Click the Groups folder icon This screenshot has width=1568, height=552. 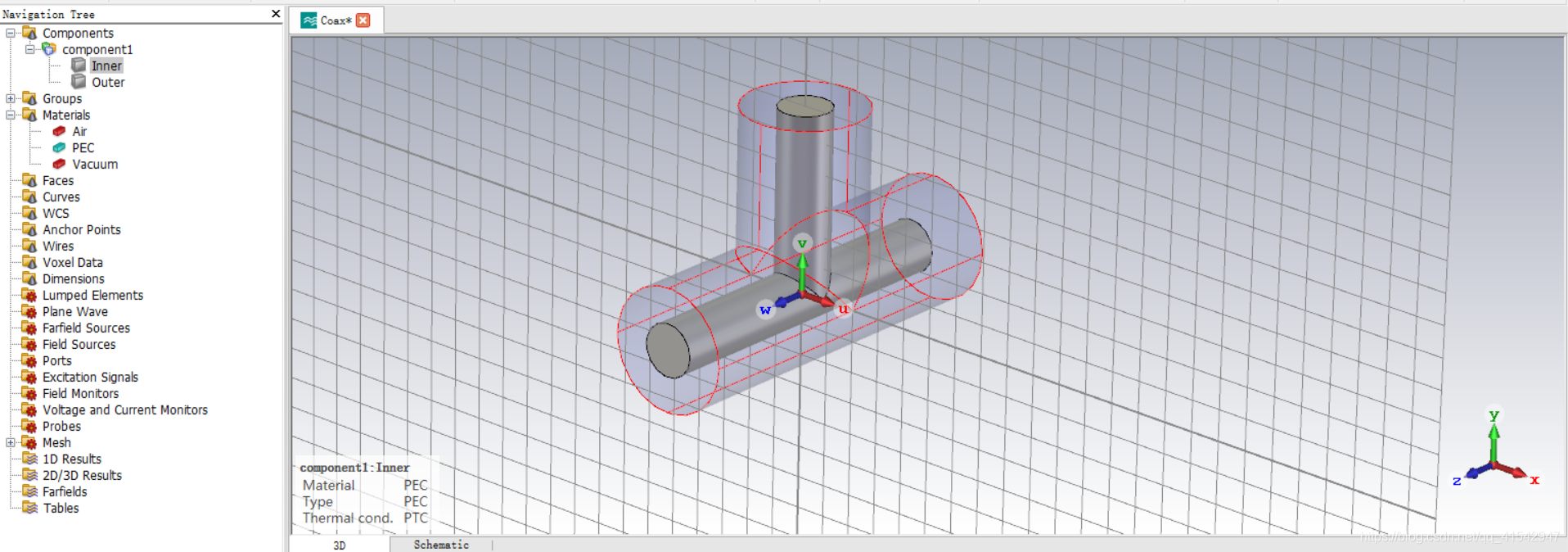click(x=29, y=98)
